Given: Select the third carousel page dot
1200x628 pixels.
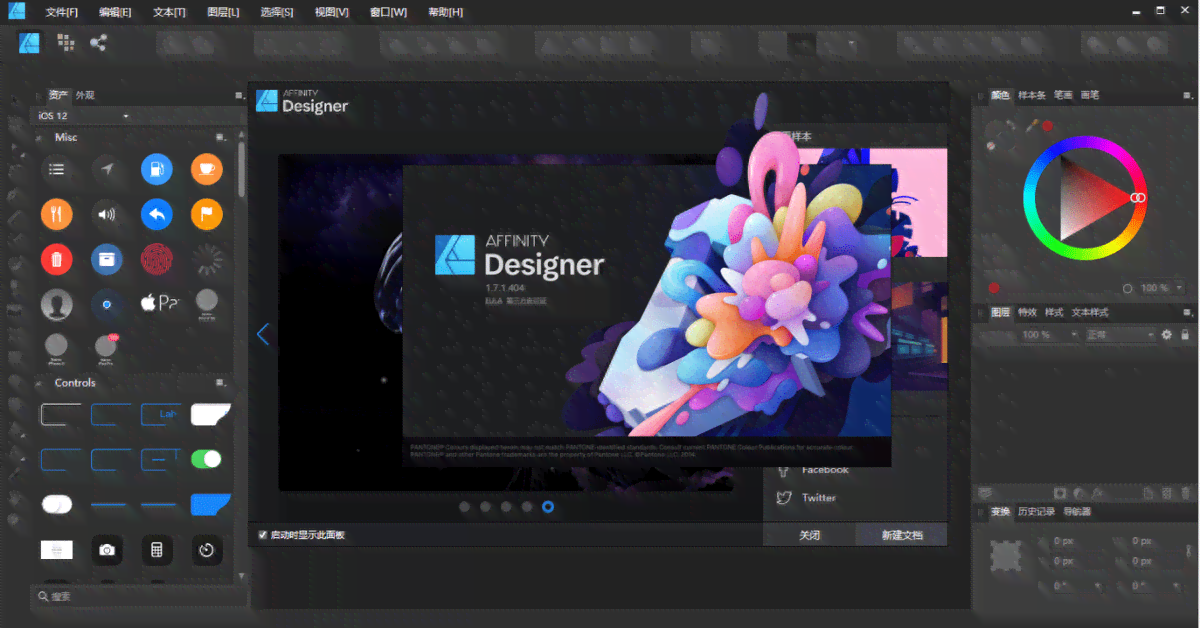Looking at the screenshot, I should click(506, 507).
